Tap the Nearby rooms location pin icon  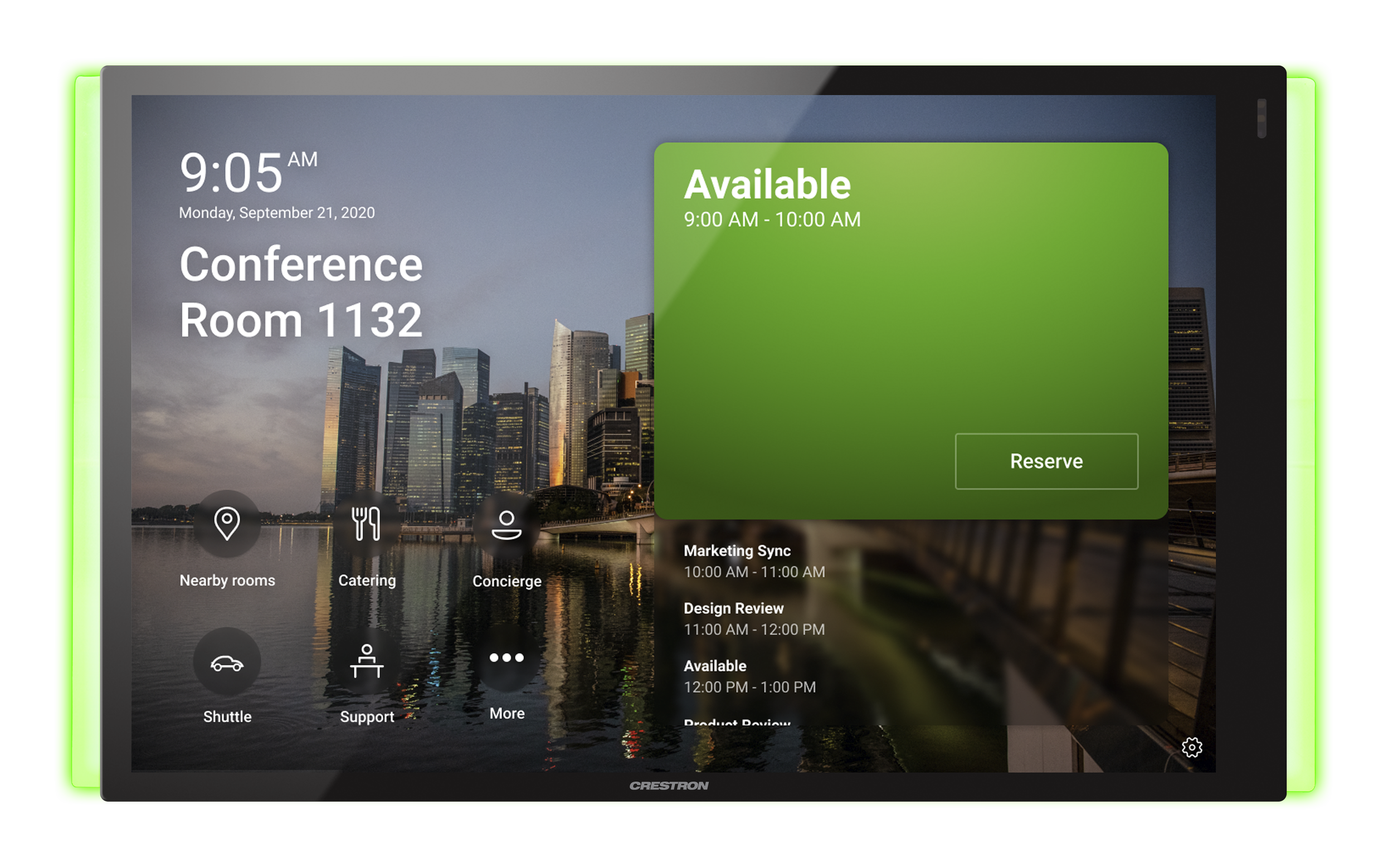pyautogui.click(x=227, y=523)
